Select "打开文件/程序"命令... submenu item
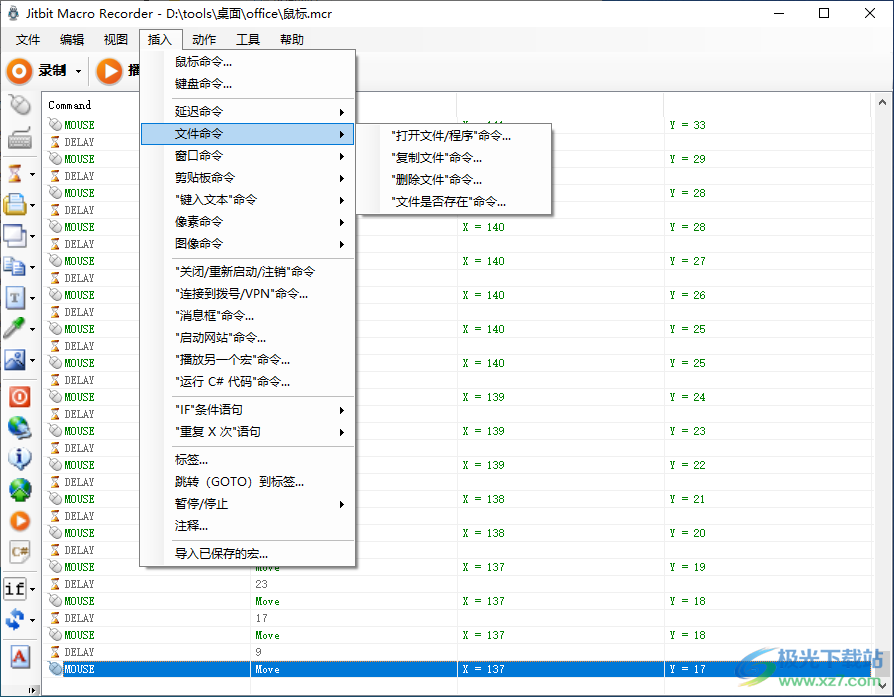This screenshot has width=894, height=697. [454, 136]
